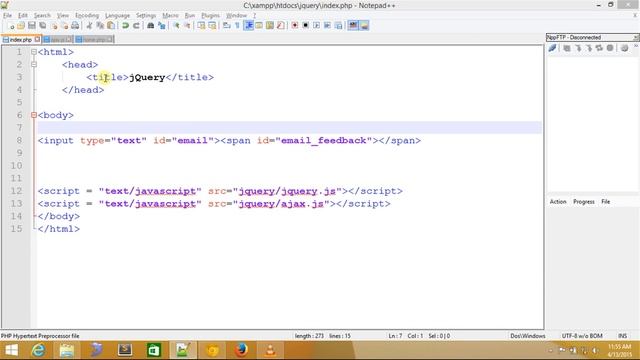Click the Zoom Out toolbar icon

pos(187,26)
